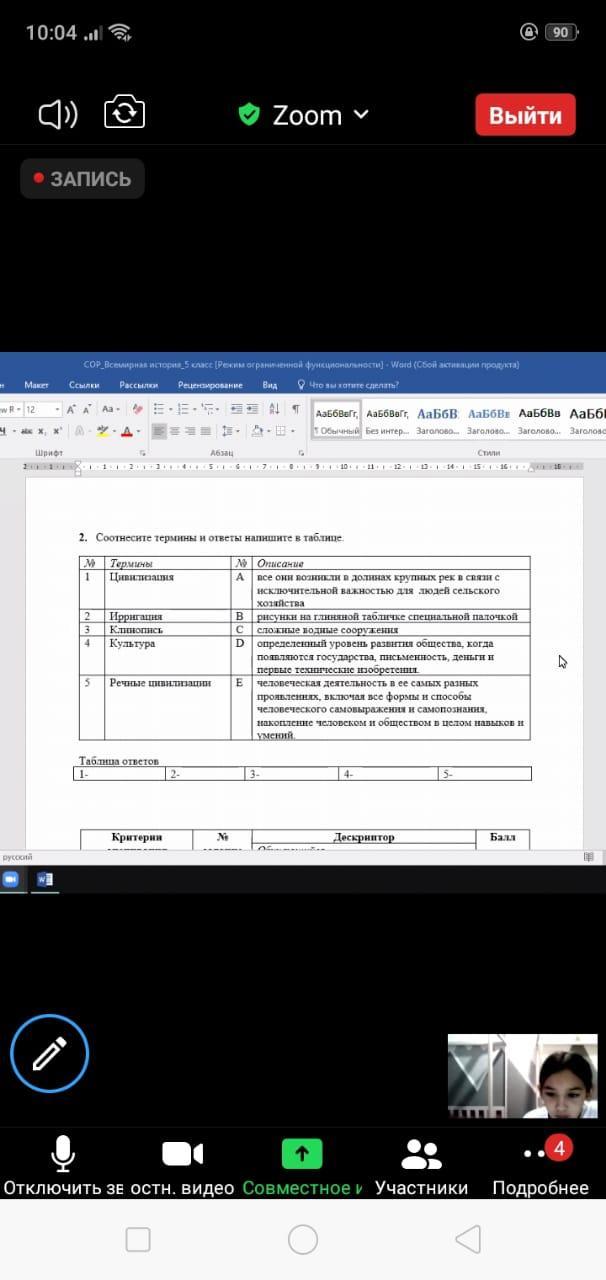Image resolution: width=606 pixels, height=1280 pixels.
Task: Click the 'Что вы хотите сделать?' search box
Action: point(348,385)
